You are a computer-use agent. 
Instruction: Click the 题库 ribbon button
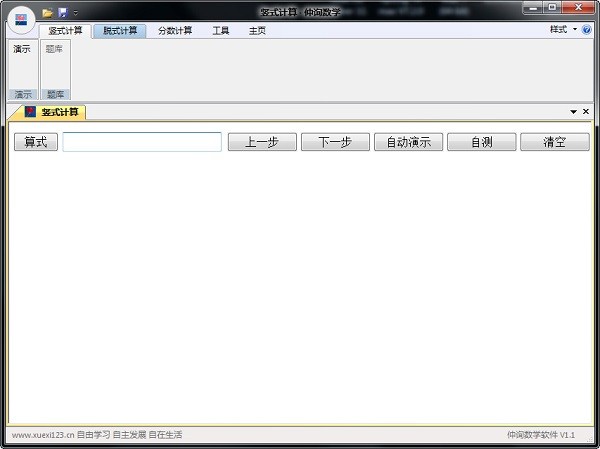pos(54,49)
